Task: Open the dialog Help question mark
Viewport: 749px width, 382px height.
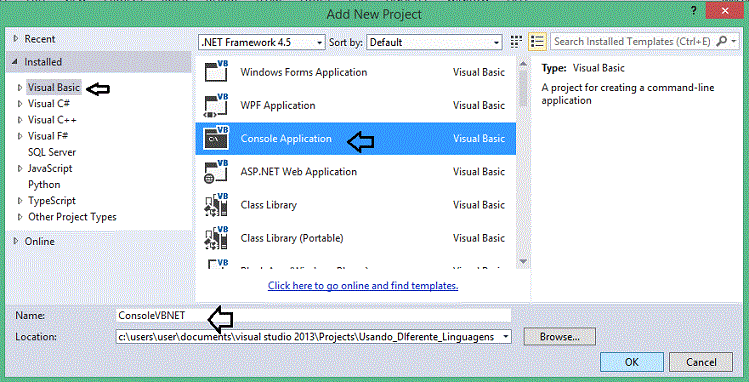Action: 694,11
